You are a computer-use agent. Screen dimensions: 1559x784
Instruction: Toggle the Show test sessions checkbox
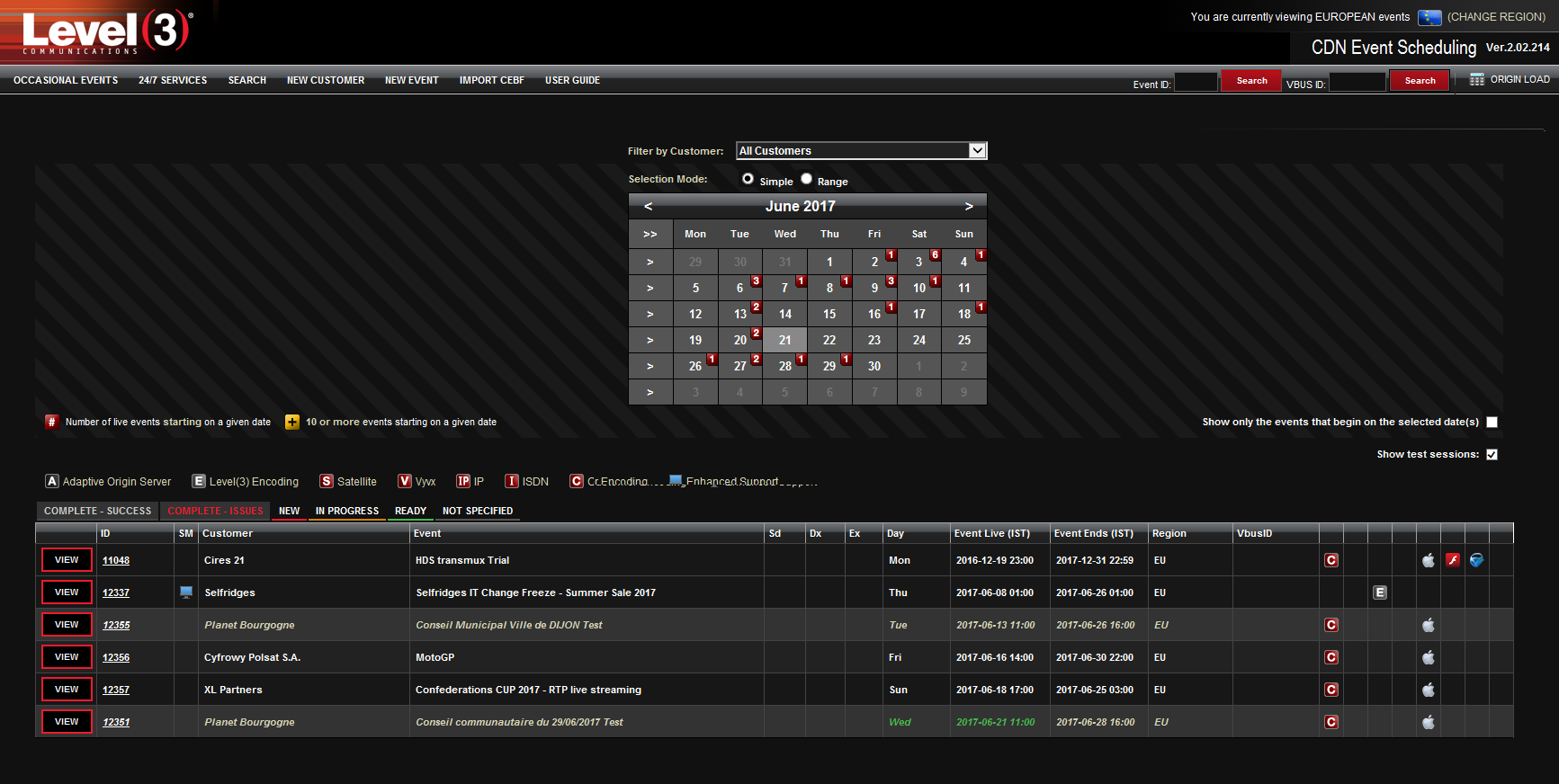[x=1492, y=454]
